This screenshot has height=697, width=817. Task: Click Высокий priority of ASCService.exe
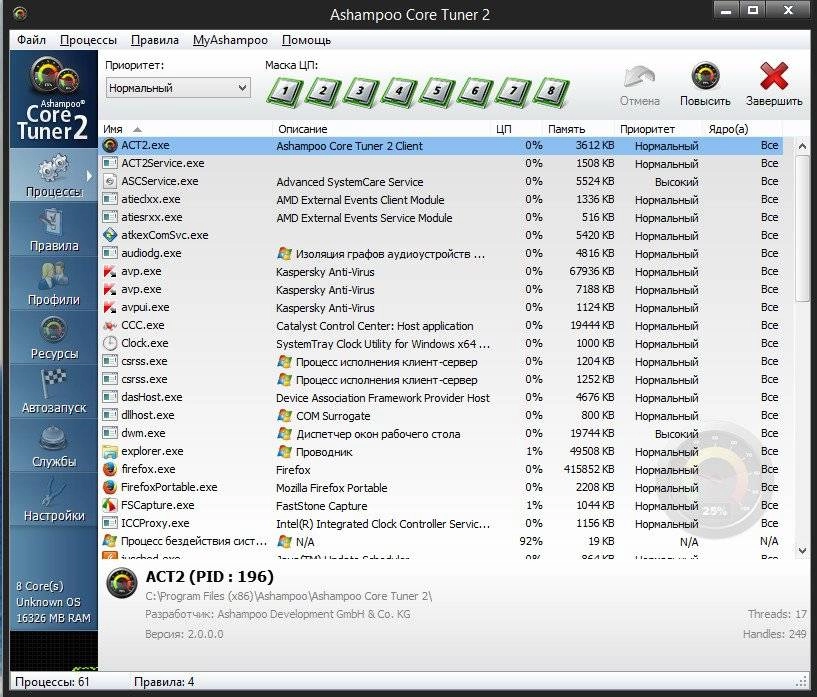pyautogui.click(x=676, y=182)
